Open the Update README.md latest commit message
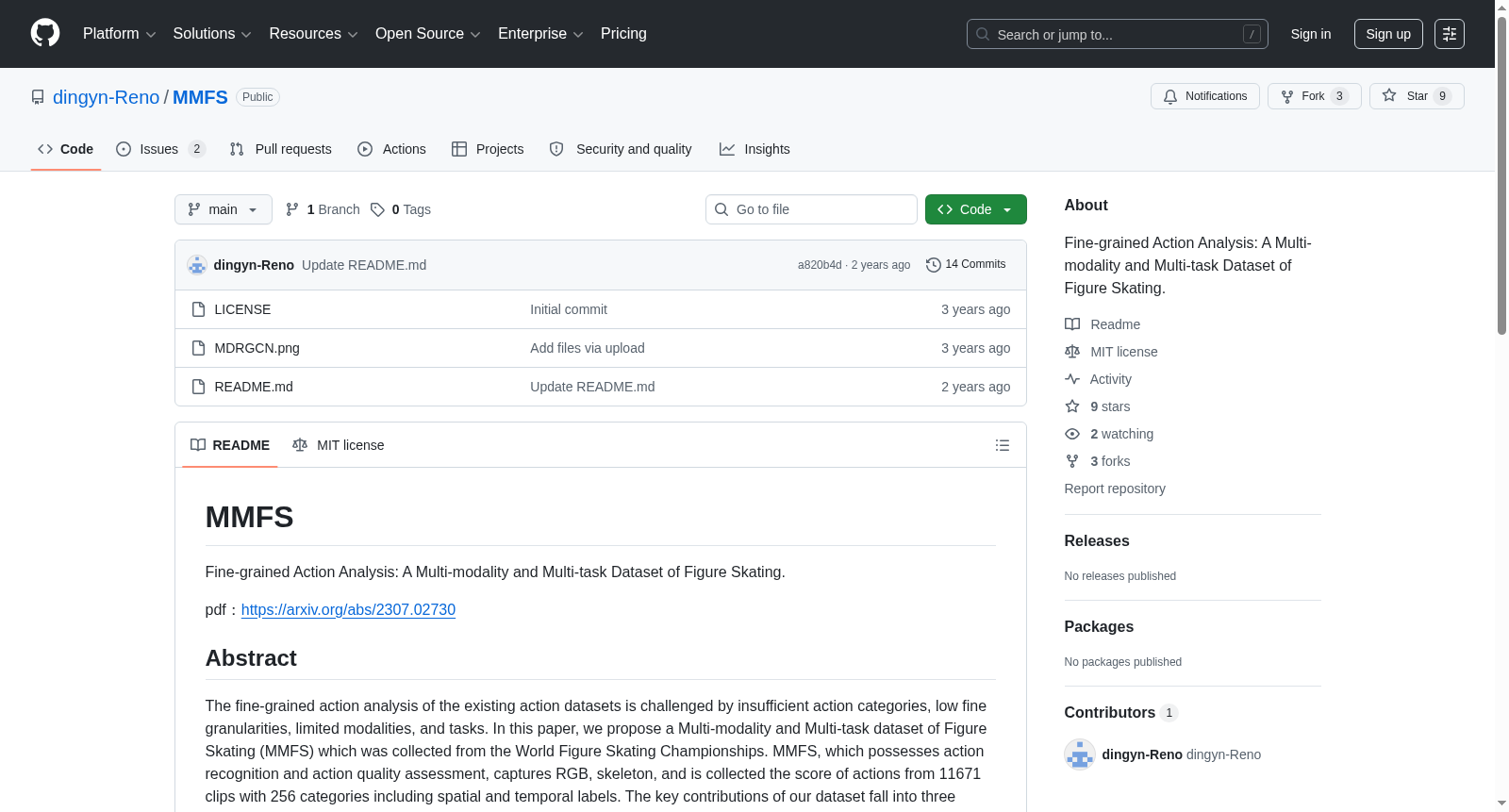This screenshot has height=812, width=1509. click(x=364, y=265)
